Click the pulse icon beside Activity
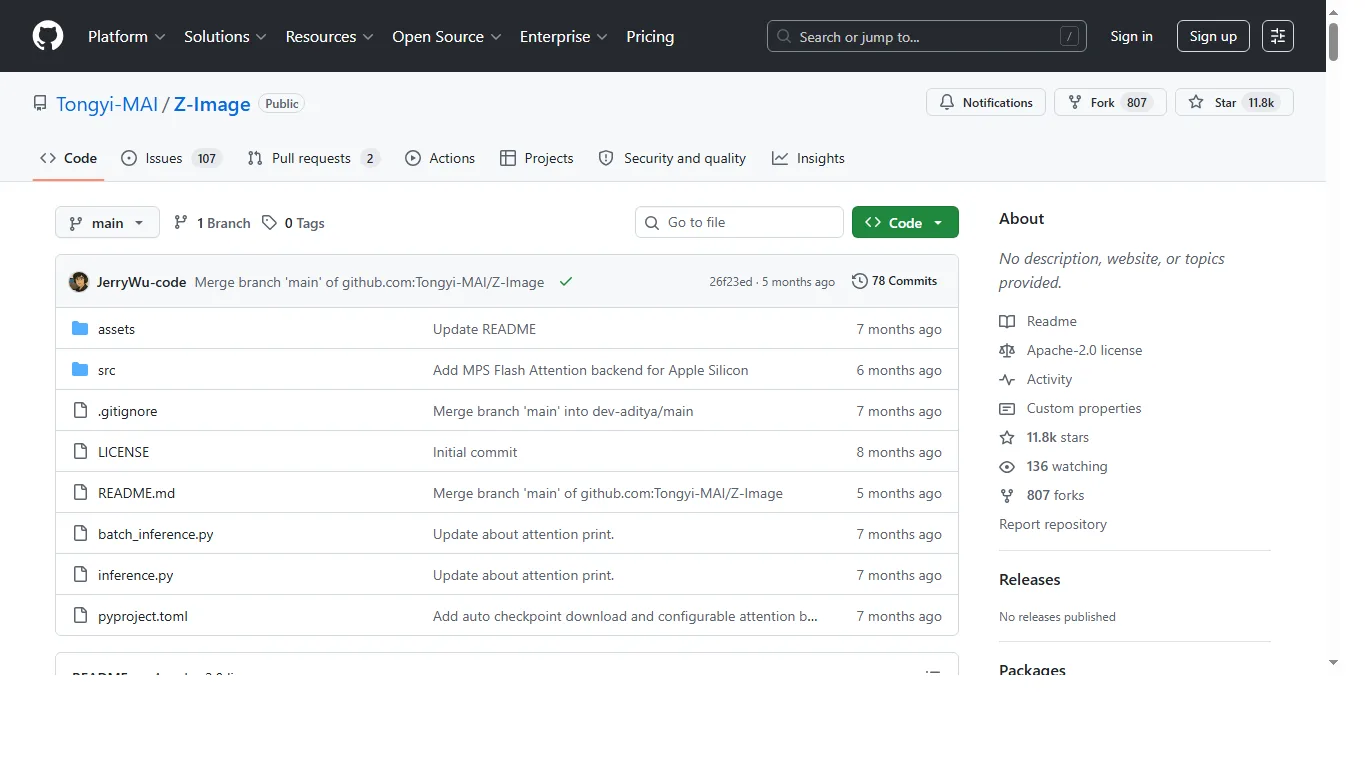Image resolution: width=1365 pixels, height=768 pixels. [x=1007, y=379]
